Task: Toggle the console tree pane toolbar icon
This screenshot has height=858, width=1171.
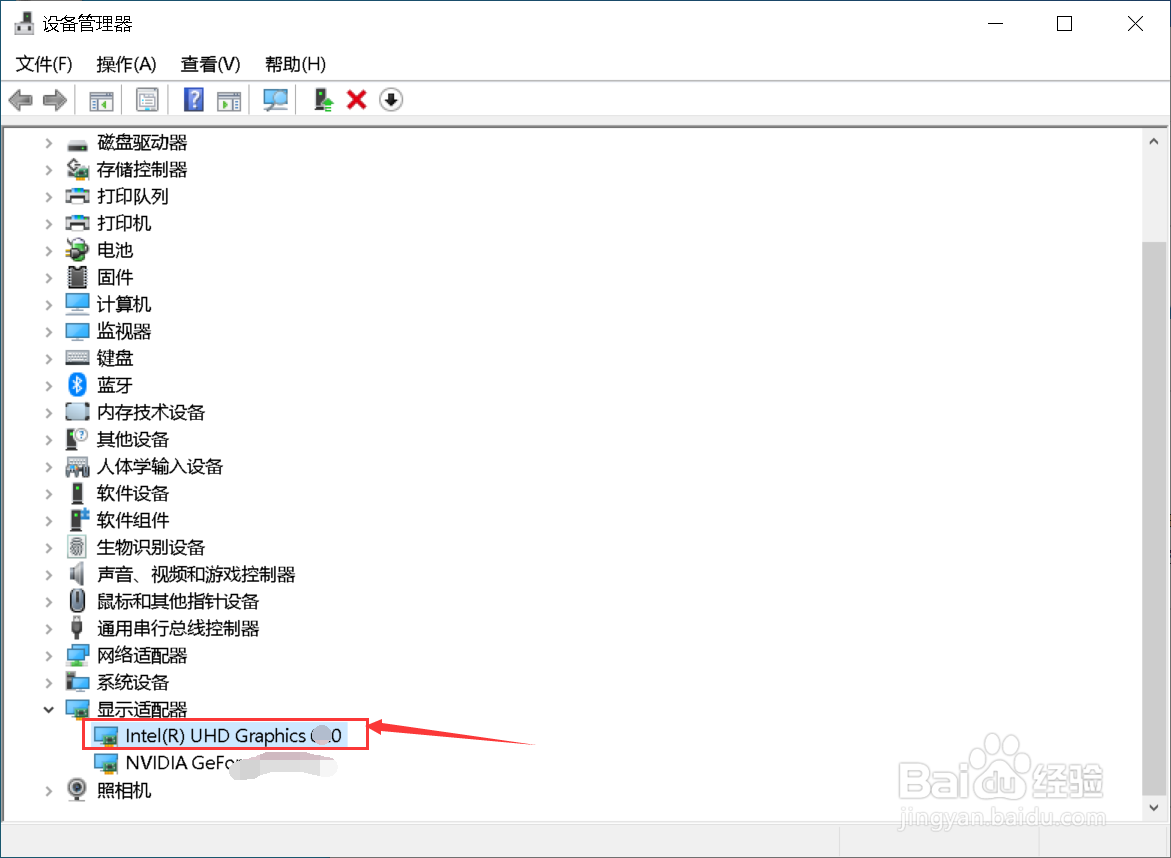Action: click(x=101, y=100)
